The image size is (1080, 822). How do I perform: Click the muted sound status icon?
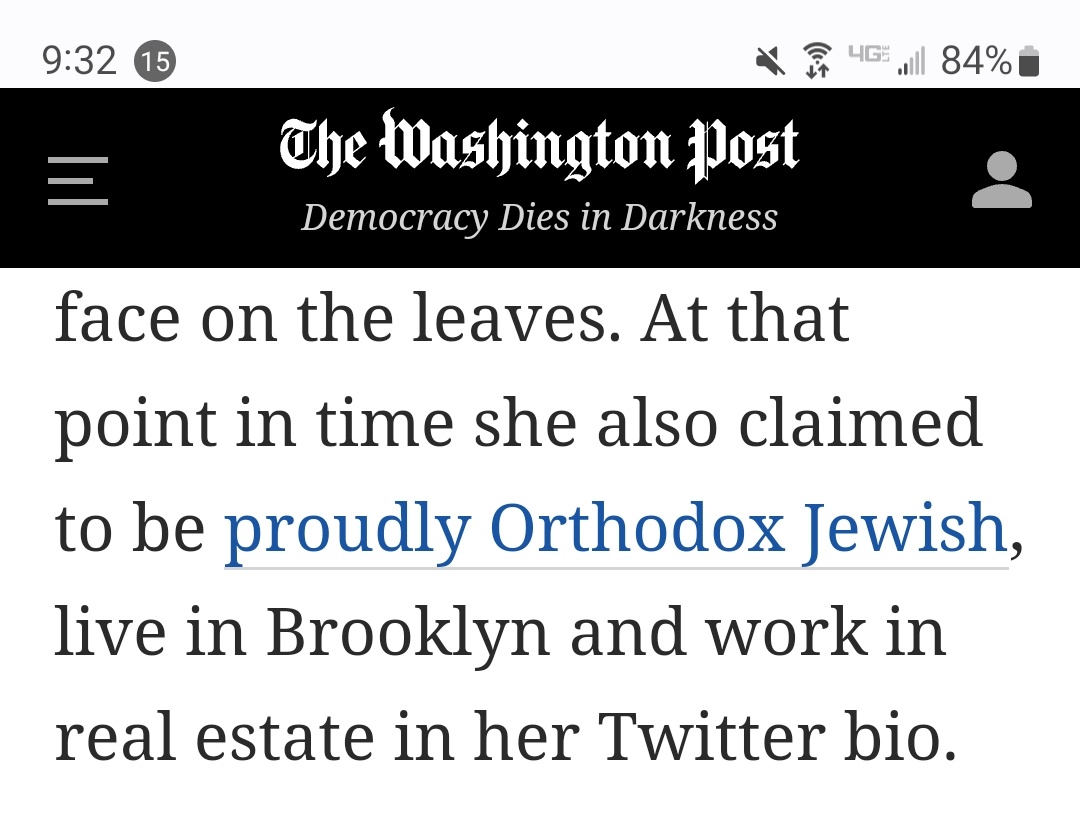(x=771, y=61)
